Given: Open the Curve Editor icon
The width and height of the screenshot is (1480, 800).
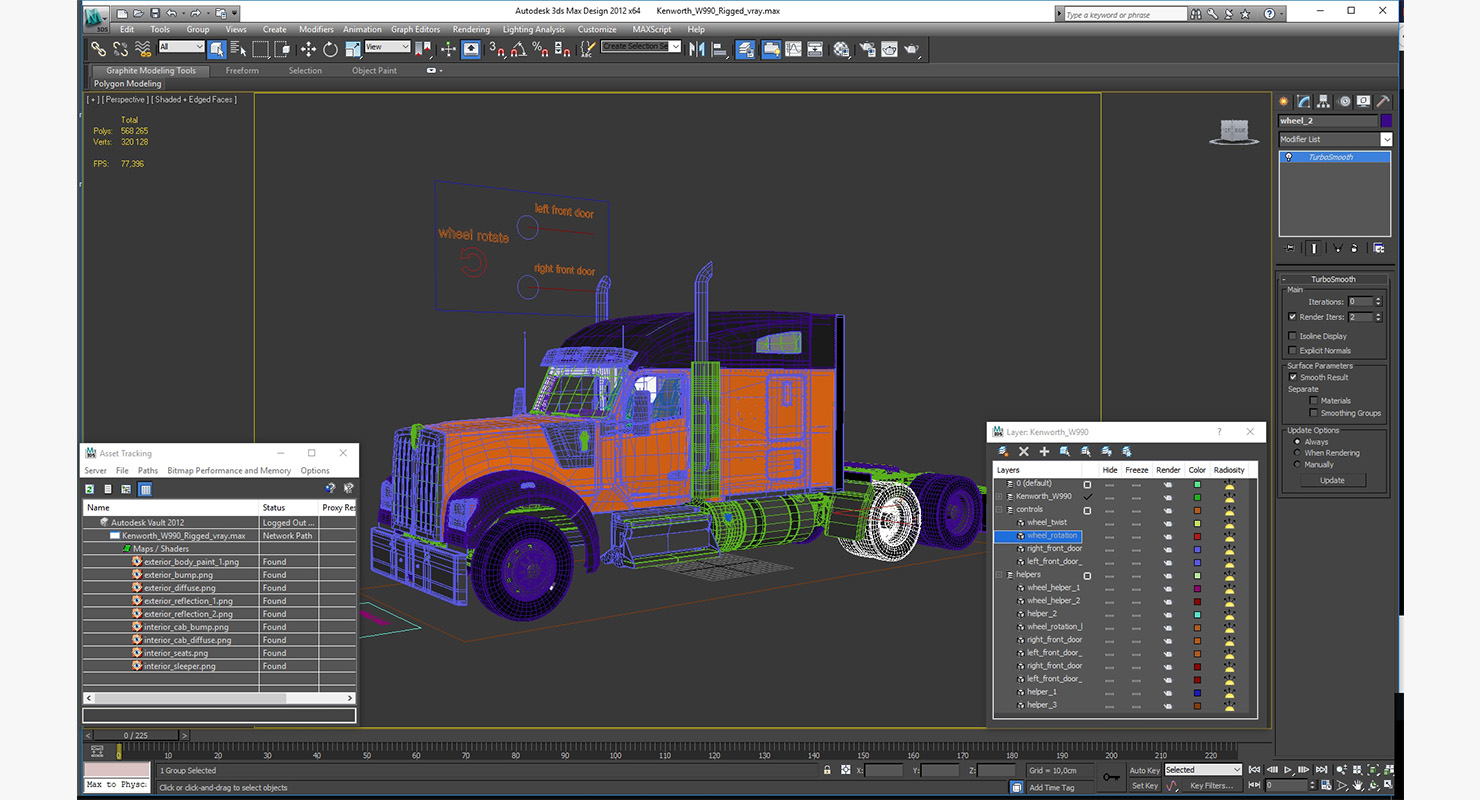Looking at the screenshot, I should tap(793, 48).
